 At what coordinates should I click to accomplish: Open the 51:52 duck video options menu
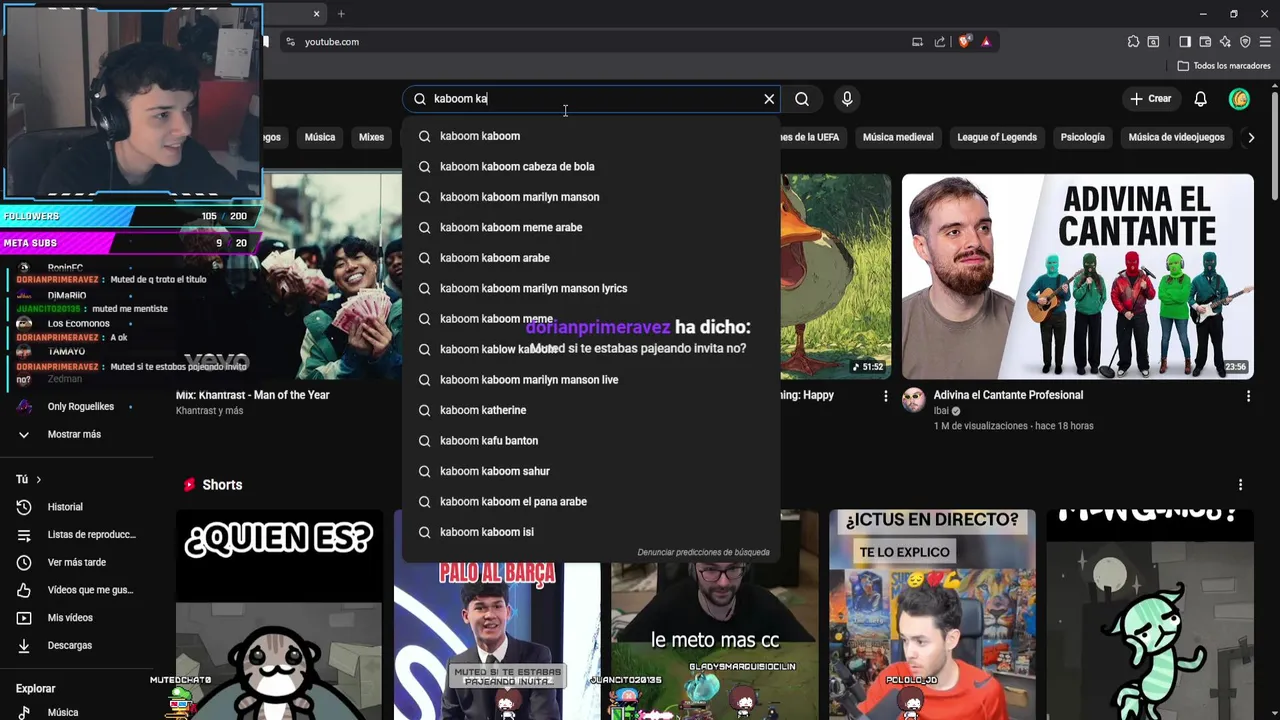pos(885,396)
